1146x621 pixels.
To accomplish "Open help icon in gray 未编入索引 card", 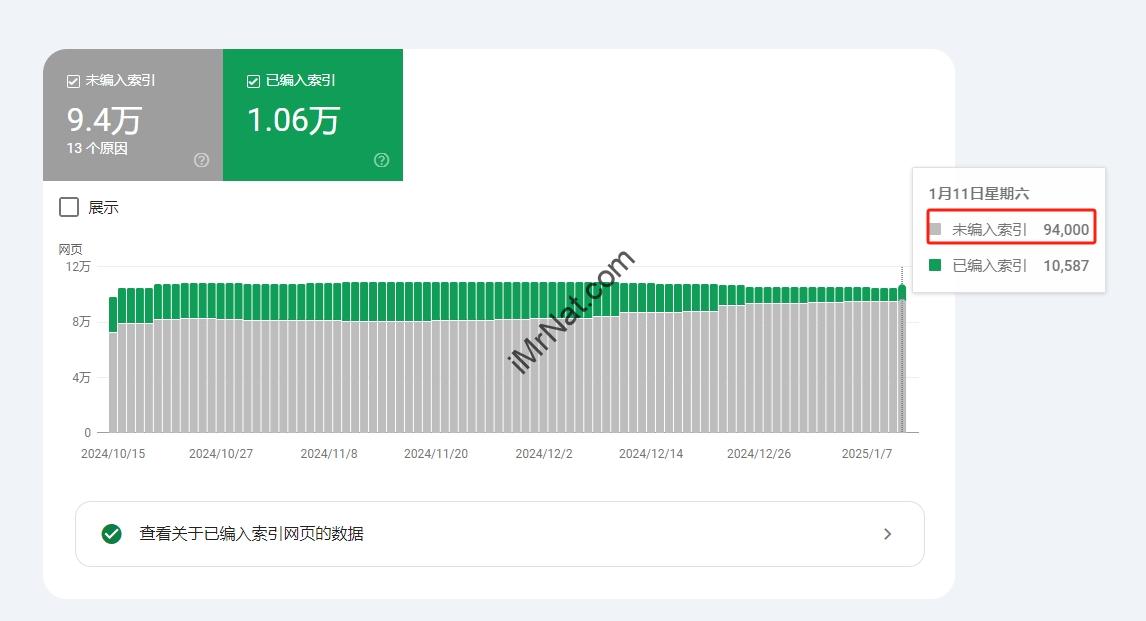I will [x=201, y=160].
